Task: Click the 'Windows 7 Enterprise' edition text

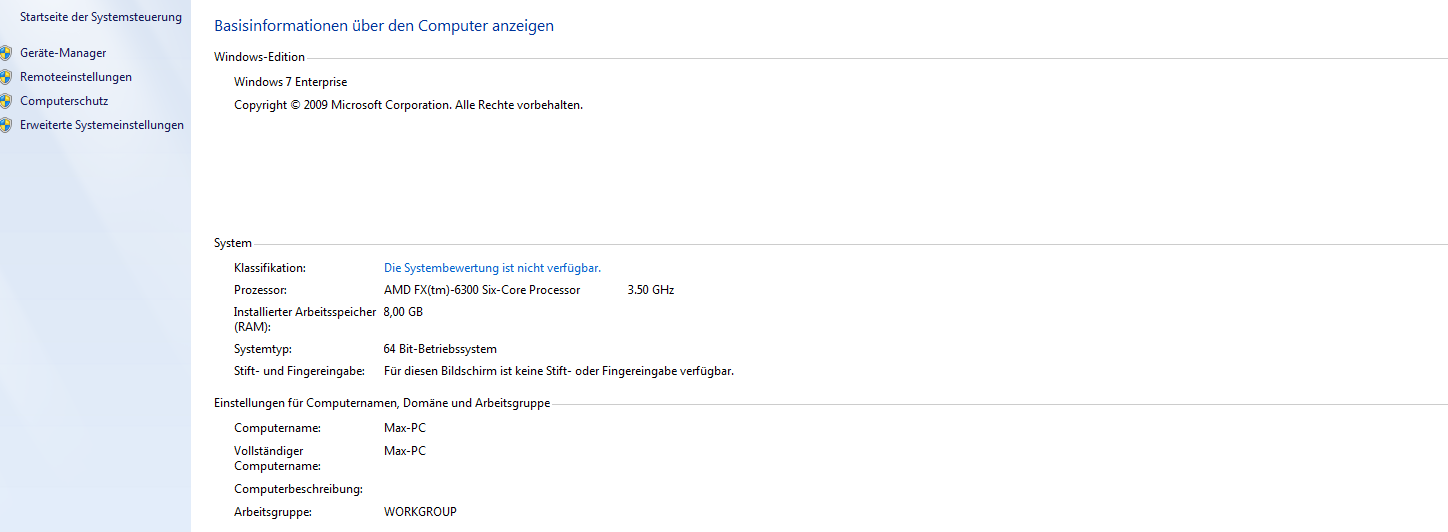Action: (291, 82)
